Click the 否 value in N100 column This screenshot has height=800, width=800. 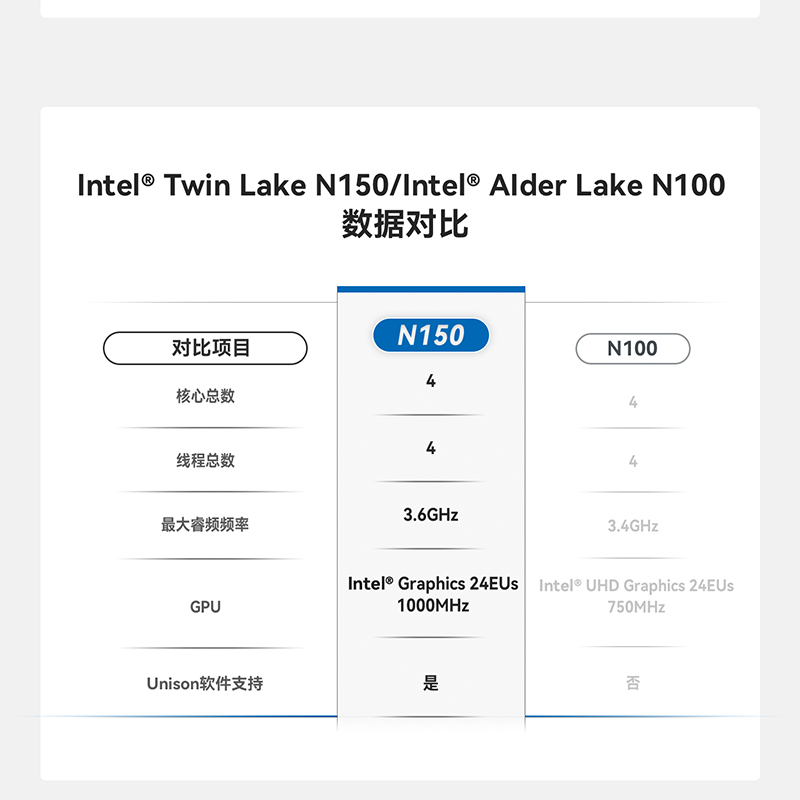(x=633, y=684)
